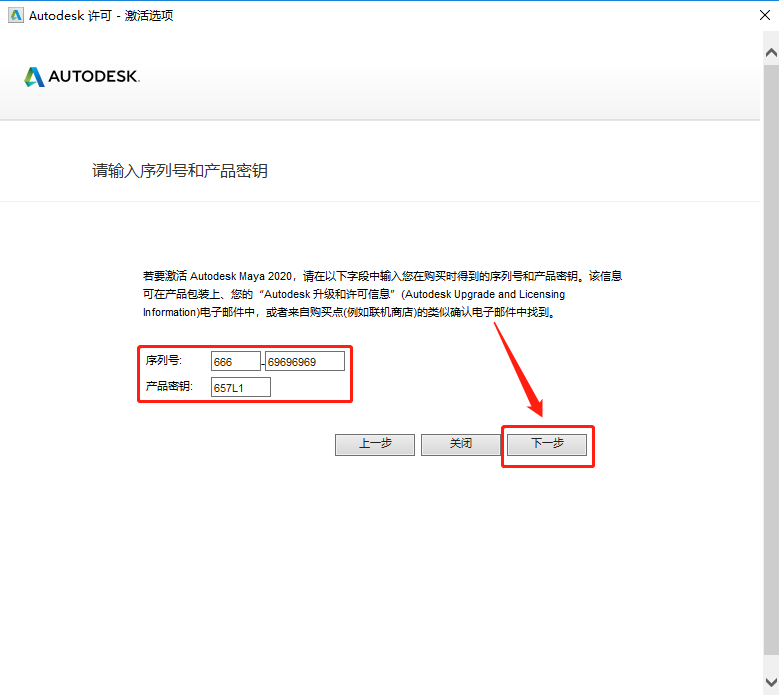Image resolution: width=779 pixels, height=695 pixels.
Task: Click the 序列号 label
Action: [163, 360]
